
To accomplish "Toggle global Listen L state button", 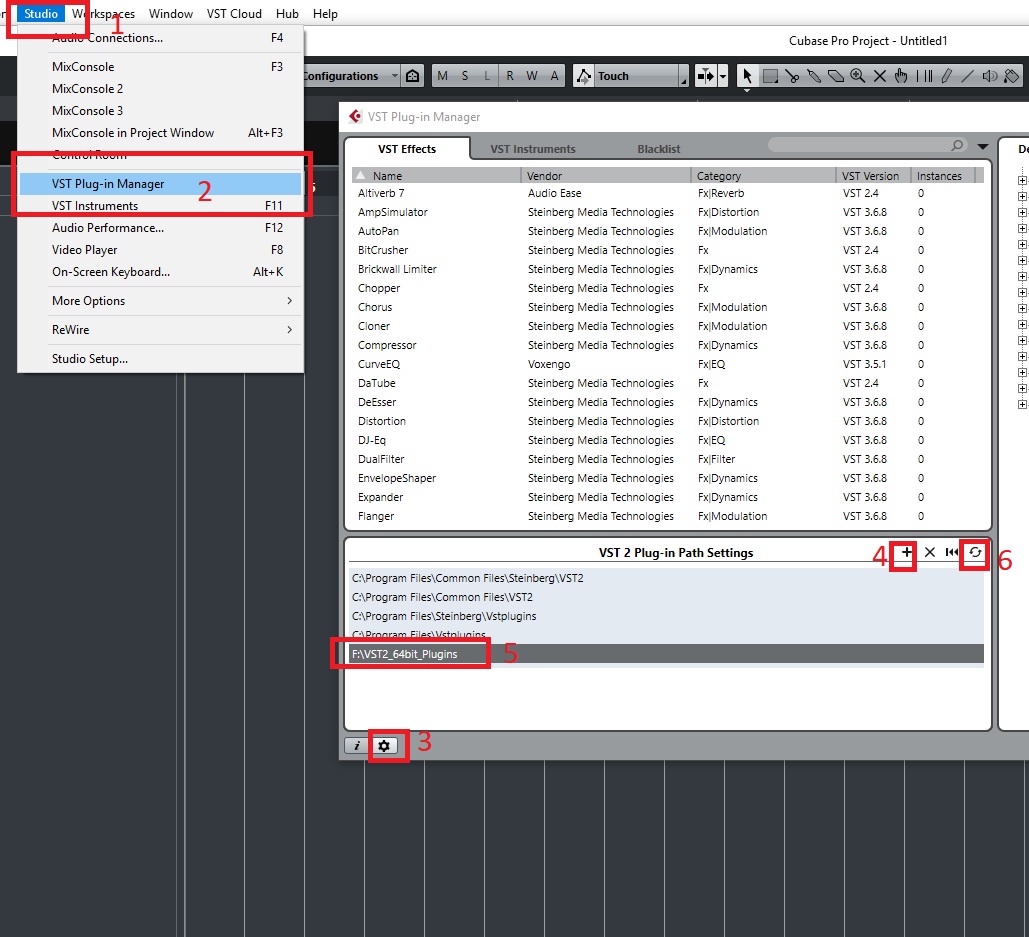I will click(487, 76).
